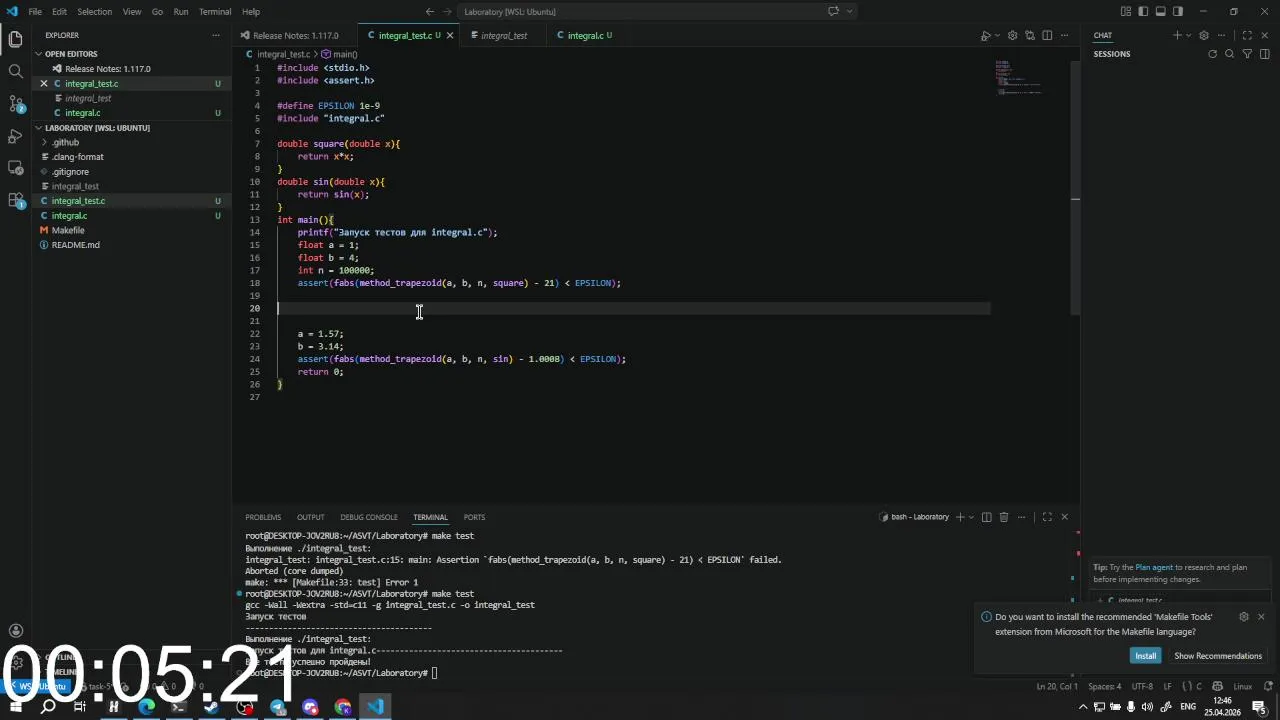Click the Explorer more actions ellipsis

pos(215,35)
